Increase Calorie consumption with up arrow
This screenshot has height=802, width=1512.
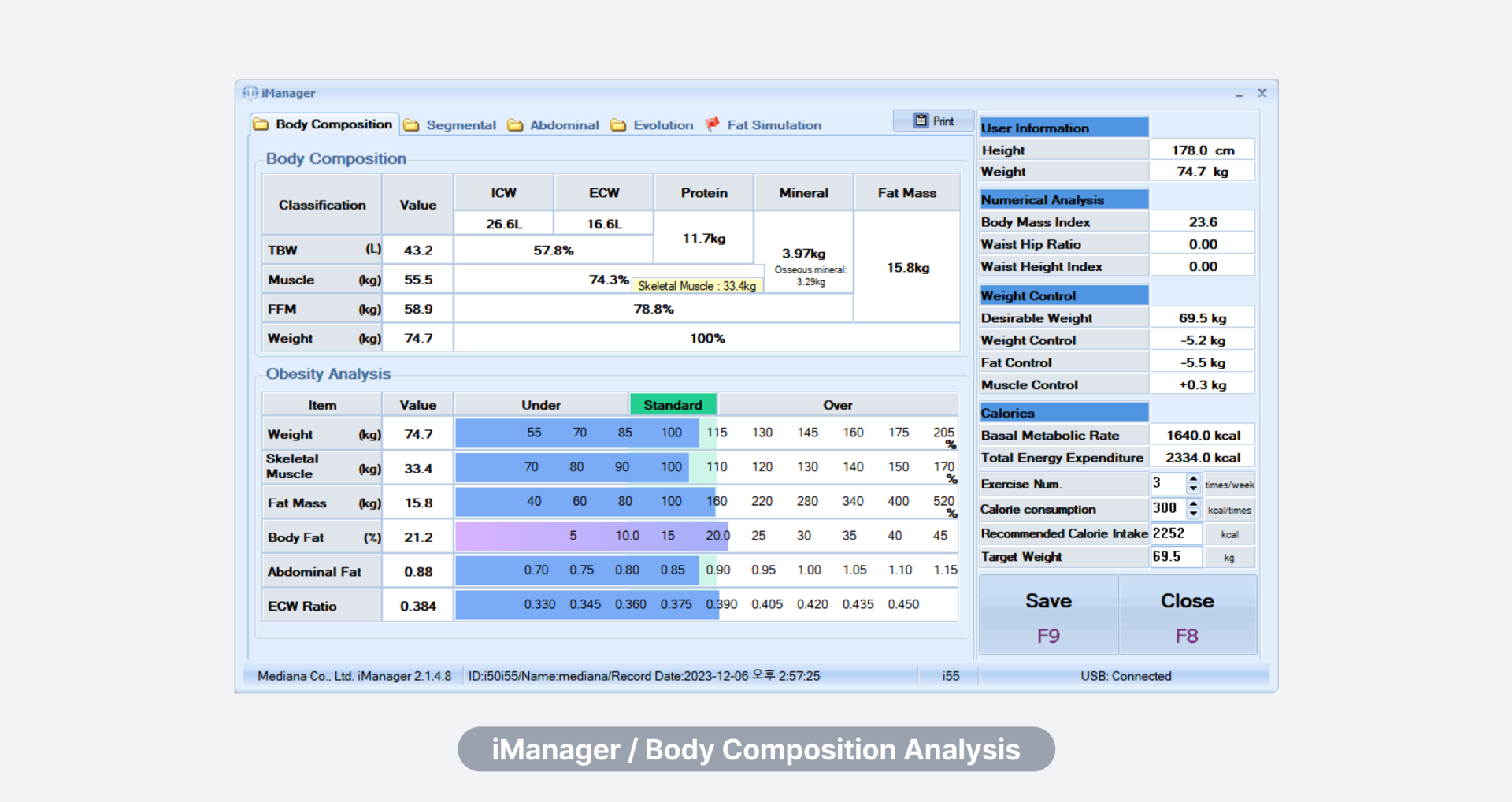[1193, 503]
